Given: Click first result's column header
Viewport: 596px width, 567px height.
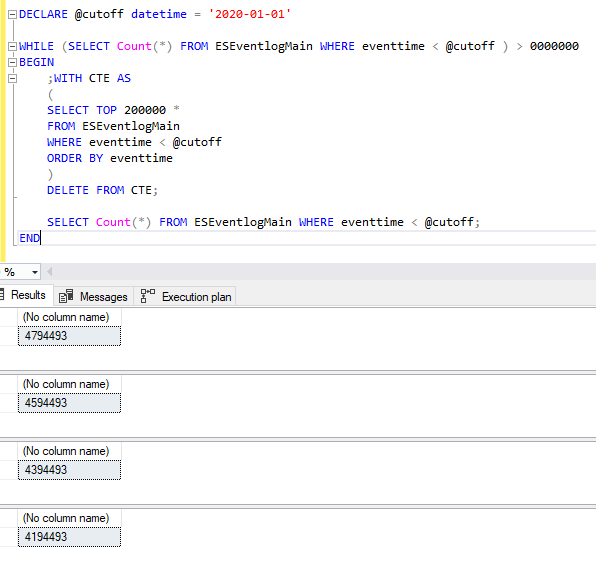Looking at the screenshot, I should (x=70, y=317).
